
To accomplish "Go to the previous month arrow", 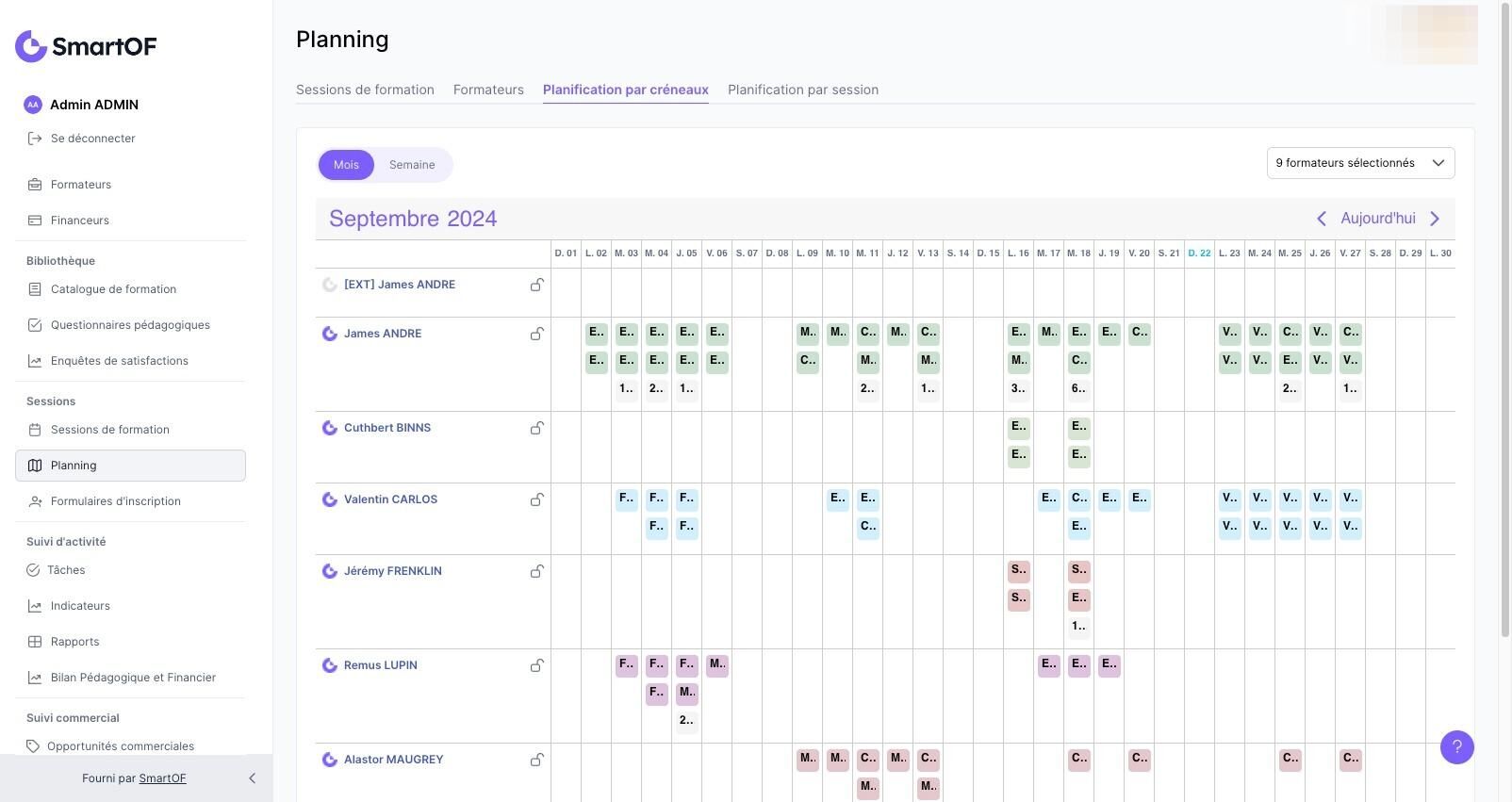I will [x=1321, y=219].
